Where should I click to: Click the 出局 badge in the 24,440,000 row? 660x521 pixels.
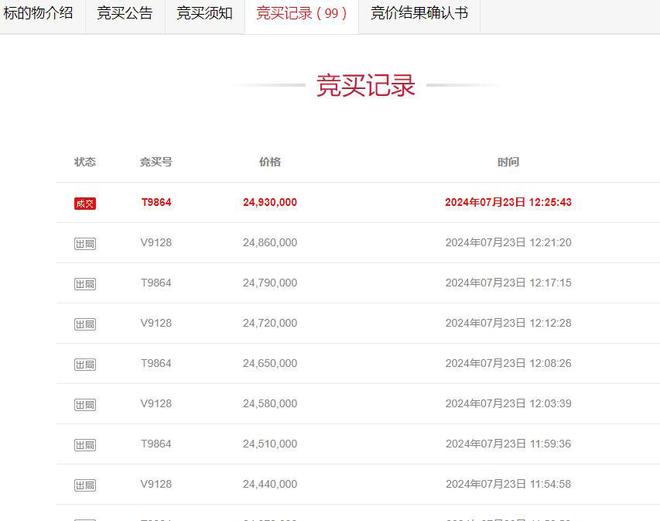(x=85, y=485)
